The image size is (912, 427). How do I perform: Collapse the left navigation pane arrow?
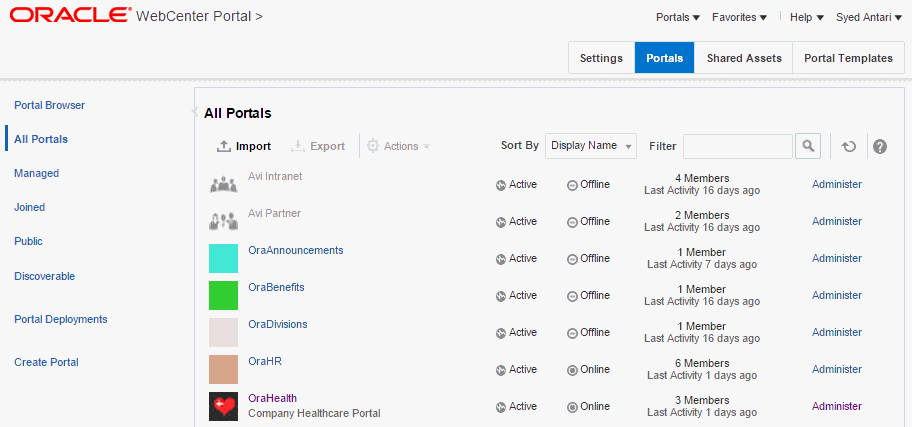pyautogui.click(x=195, y=112)
